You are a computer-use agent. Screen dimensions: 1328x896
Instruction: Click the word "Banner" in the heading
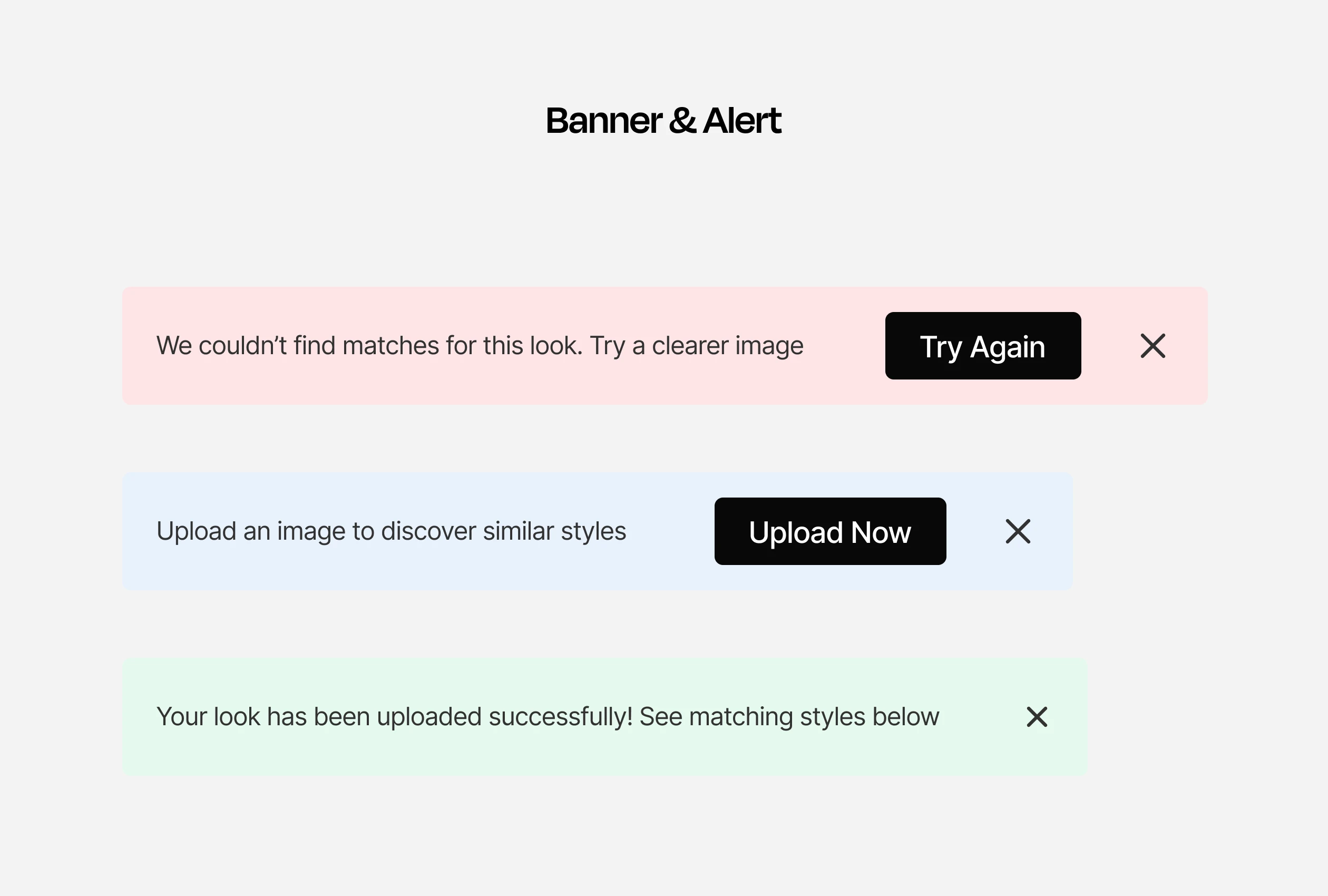(604, 121)
